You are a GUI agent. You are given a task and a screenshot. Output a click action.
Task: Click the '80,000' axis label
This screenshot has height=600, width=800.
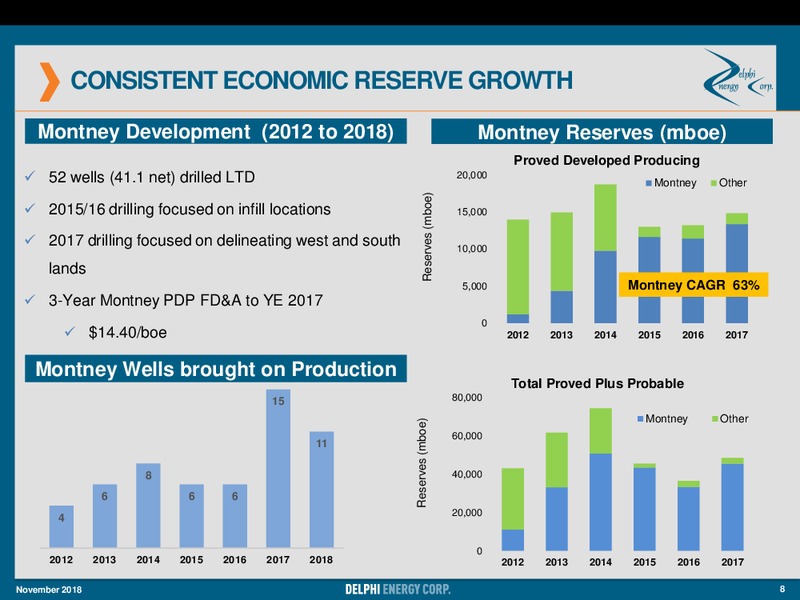click(x=466, y=397)
